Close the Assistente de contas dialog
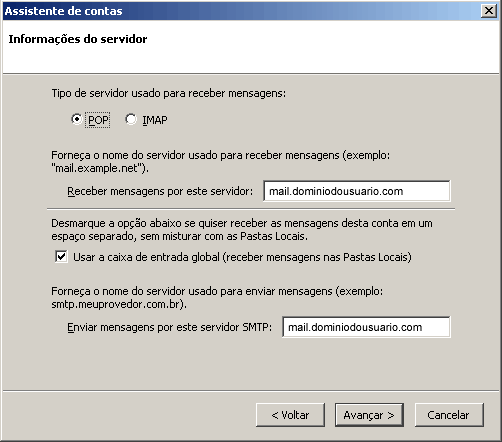The width and height of the screenshot is (502, 442). 489,11
